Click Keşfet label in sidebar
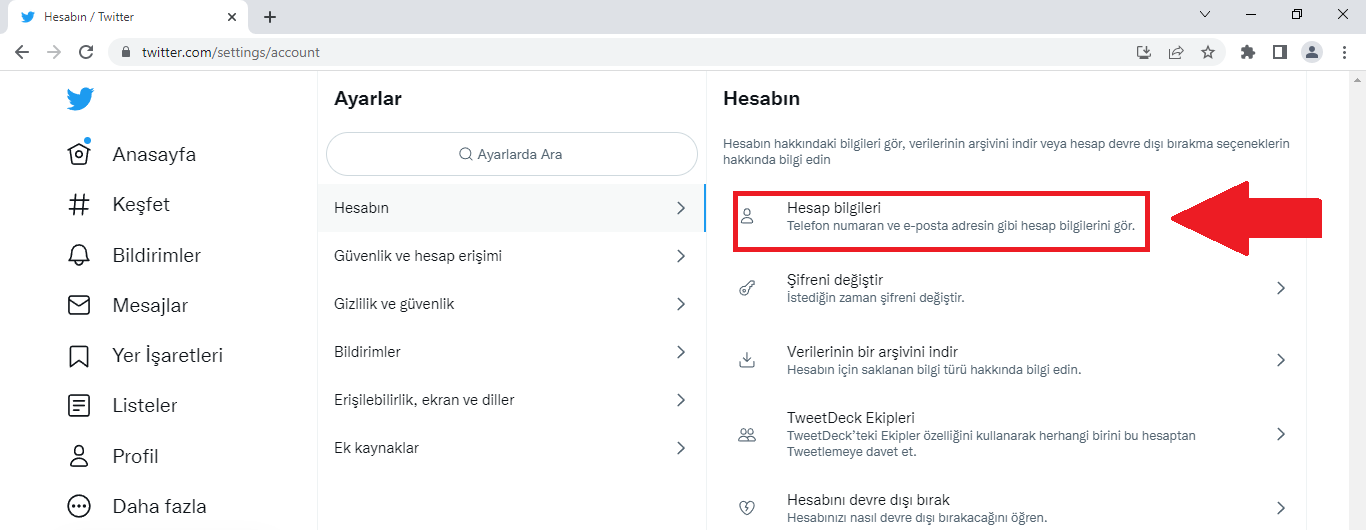The width and height of the screenshot is (1366, 530). pos(141,204)
